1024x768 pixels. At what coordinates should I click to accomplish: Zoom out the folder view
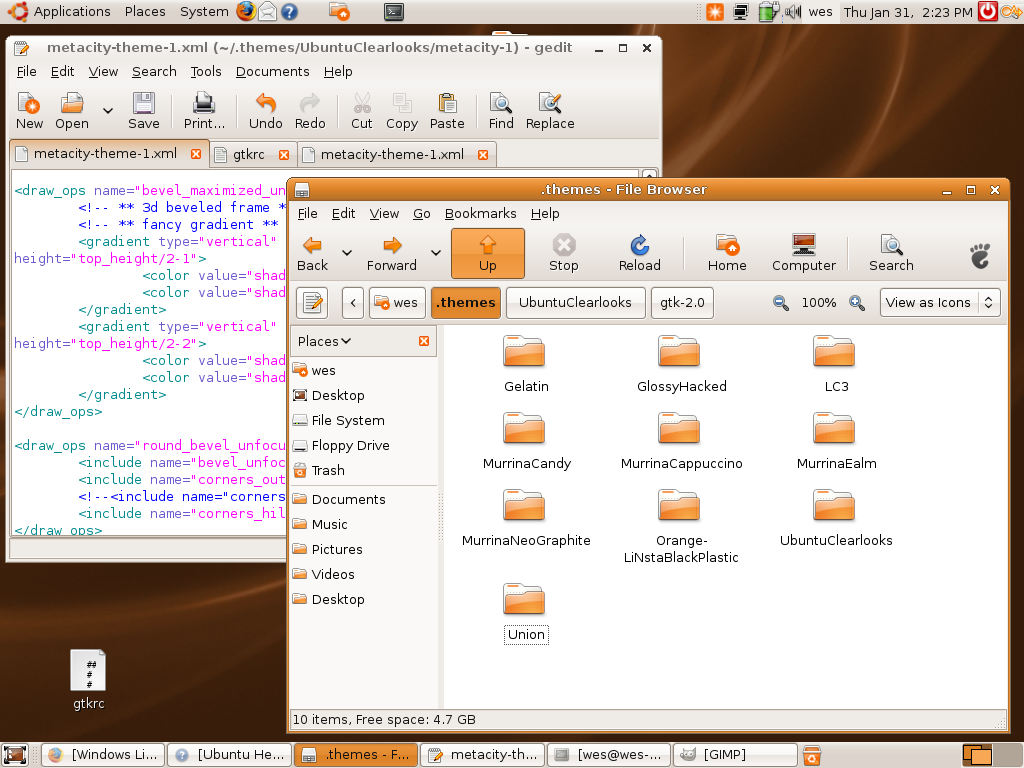[780, 303]
